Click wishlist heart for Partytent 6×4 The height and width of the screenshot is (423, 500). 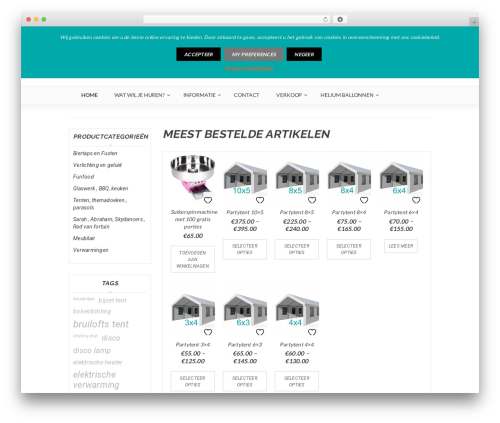(416, 200)
